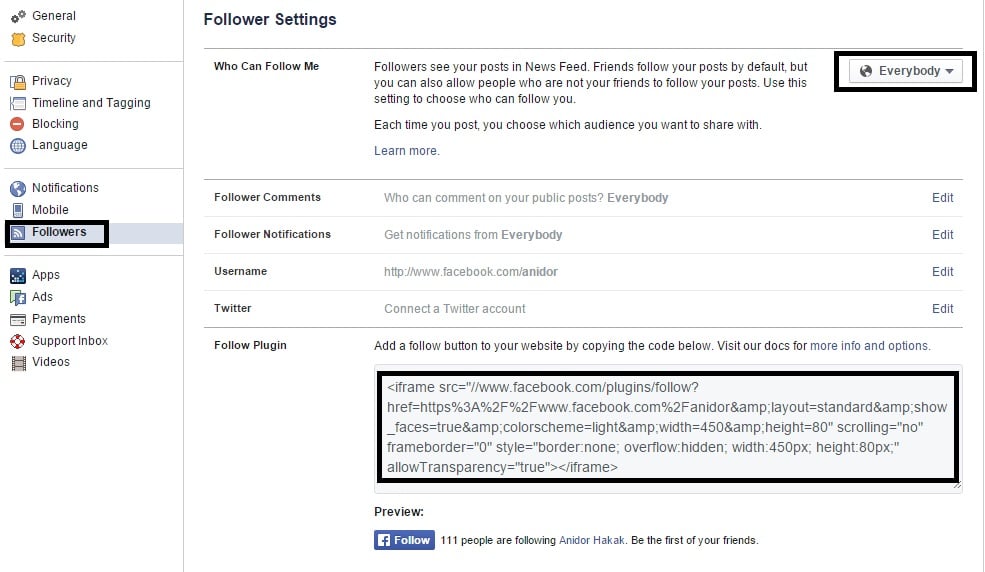Open the Everybody audience dropdown
The image size is (985, 572).
pos(905,71)
